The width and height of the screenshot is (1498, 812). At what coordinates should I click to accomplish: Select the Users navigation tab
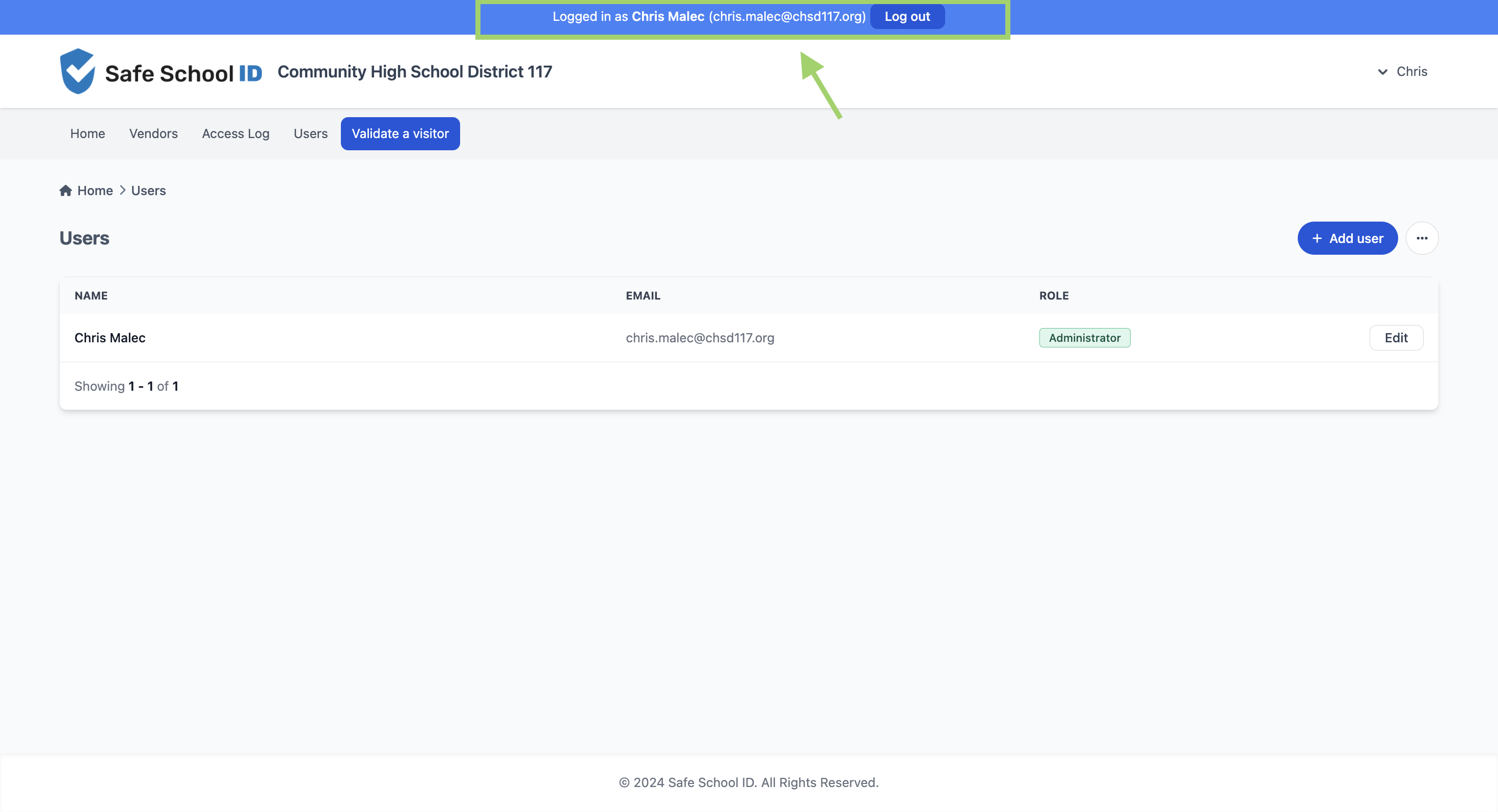pyautogui.click(x=310, y=133)
